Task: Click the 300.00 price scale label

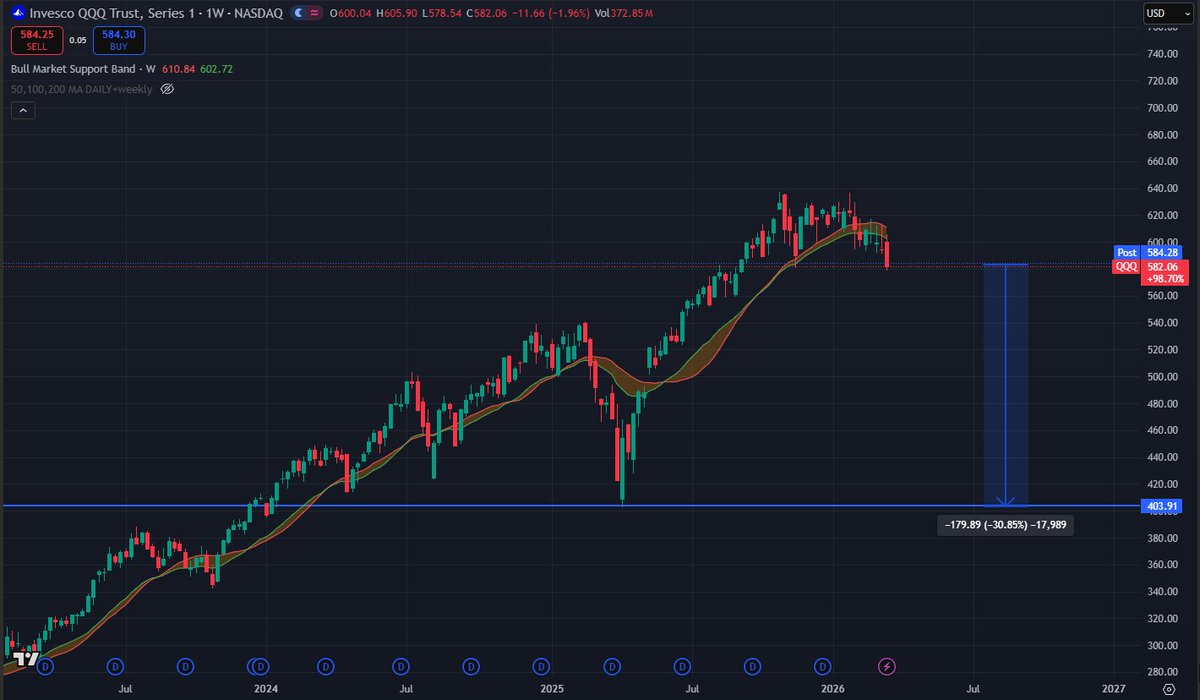Action: point(1162,646)
